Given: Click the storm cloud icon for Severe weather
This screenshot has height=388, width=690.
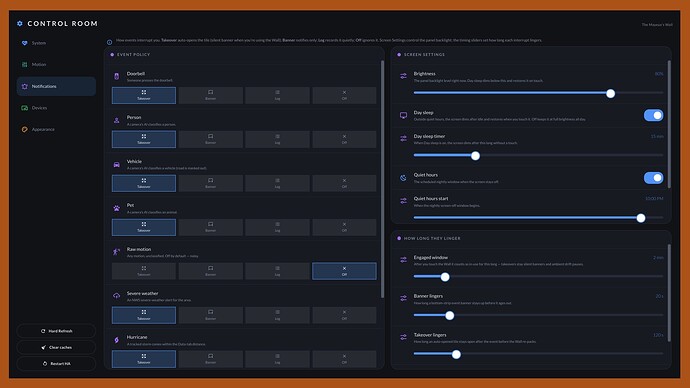Looking at the screenshot, I should [x=117, y=296].
